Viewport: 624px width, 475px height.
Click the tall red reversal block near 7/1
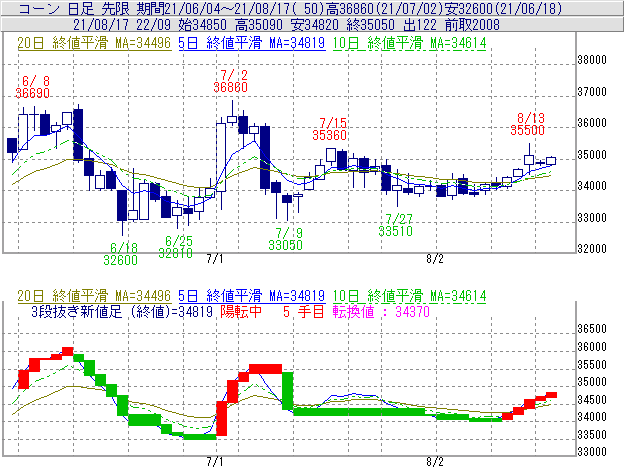(221, 419)
